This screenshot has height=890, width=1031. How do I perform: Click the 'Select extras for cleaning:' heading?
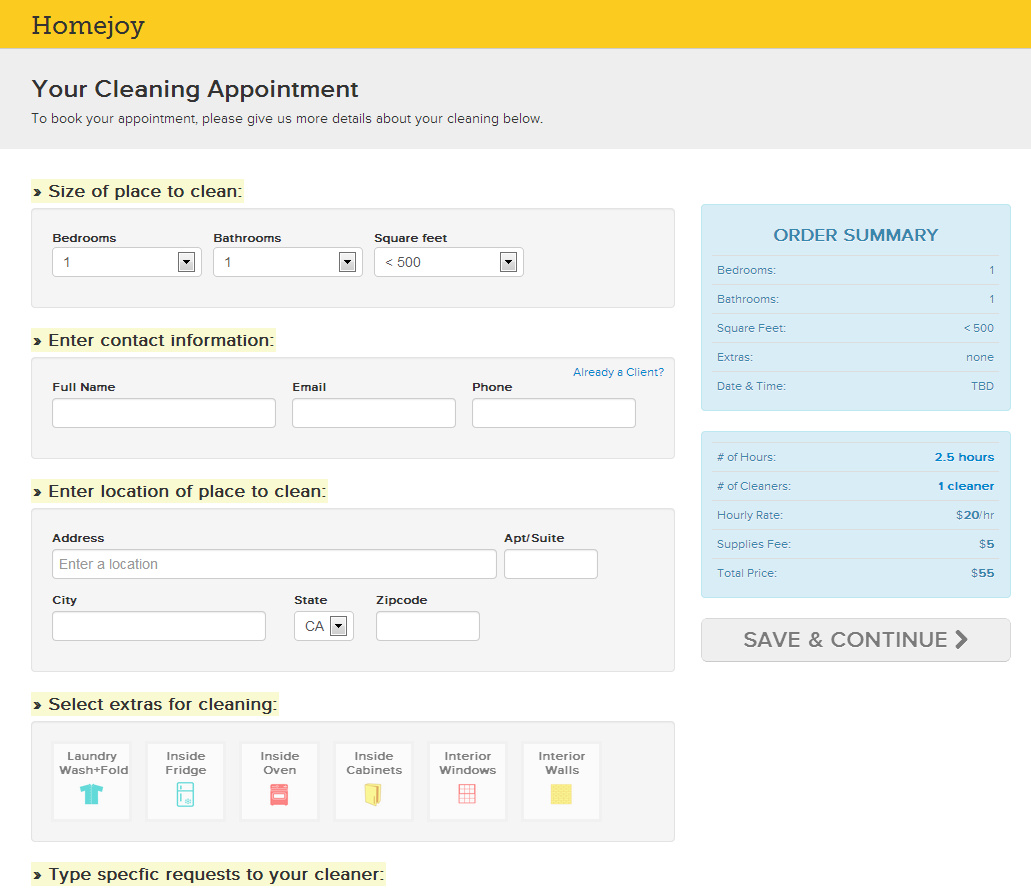click(162, 705)
